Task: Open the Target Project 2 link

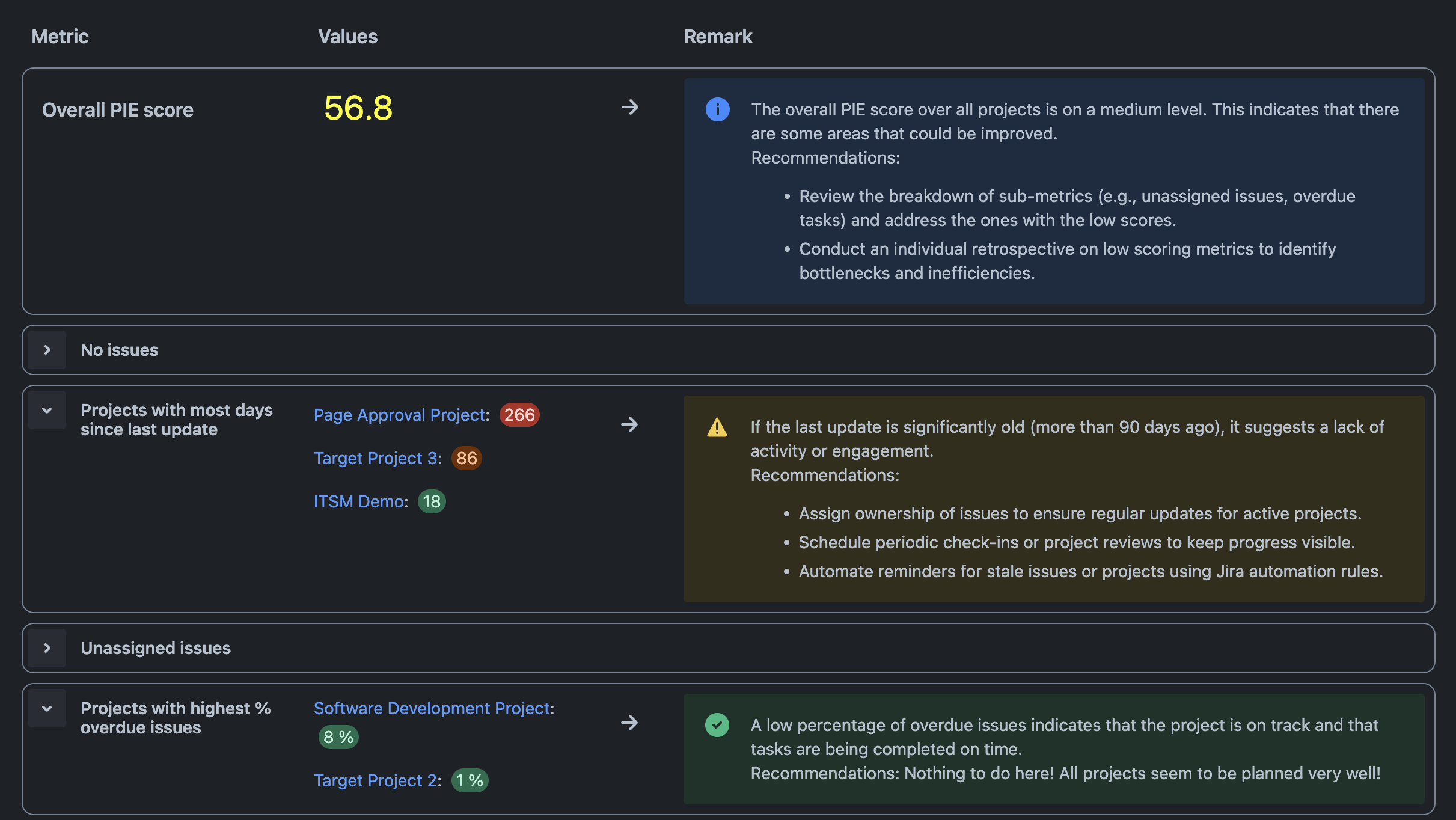Action: 376,780
